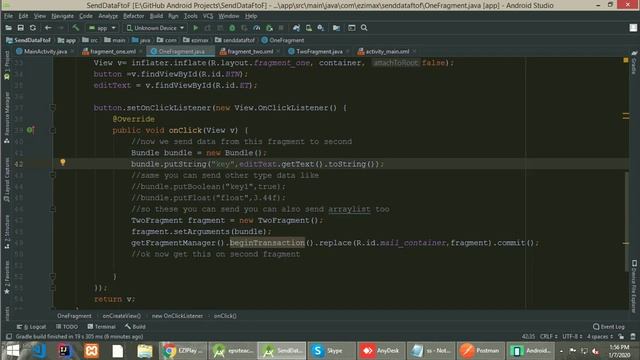This screenshot has height=360, width=640.
Task: Click the Sync files toolbar icon
Action: (x=33, y=28)
